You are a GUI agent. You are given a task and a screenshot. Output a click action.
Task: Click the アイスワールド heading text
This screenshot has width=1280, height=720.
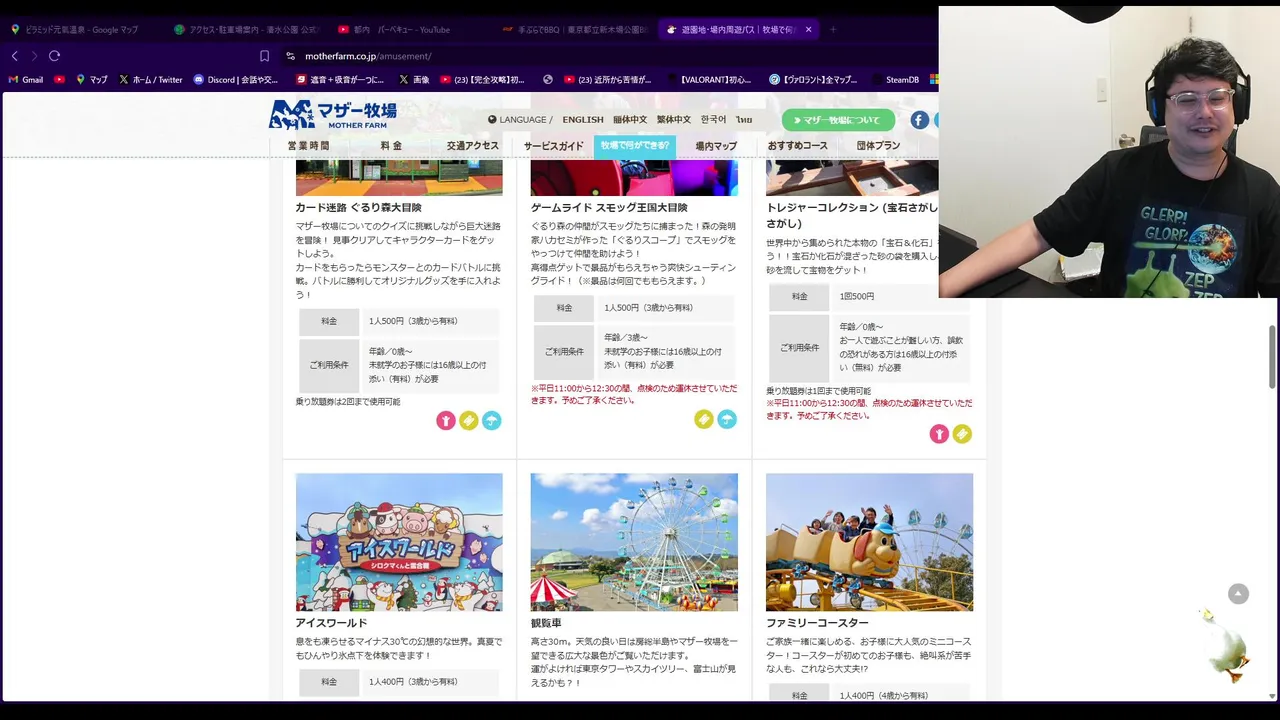pos(331,623)
